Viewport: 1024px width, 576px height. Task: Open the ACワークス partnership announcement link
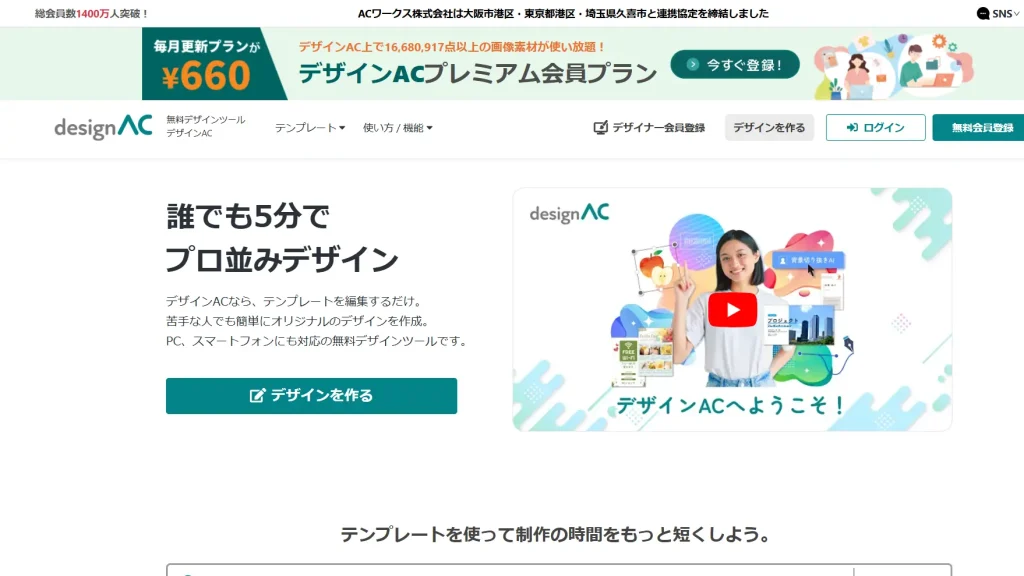[563, 13]
